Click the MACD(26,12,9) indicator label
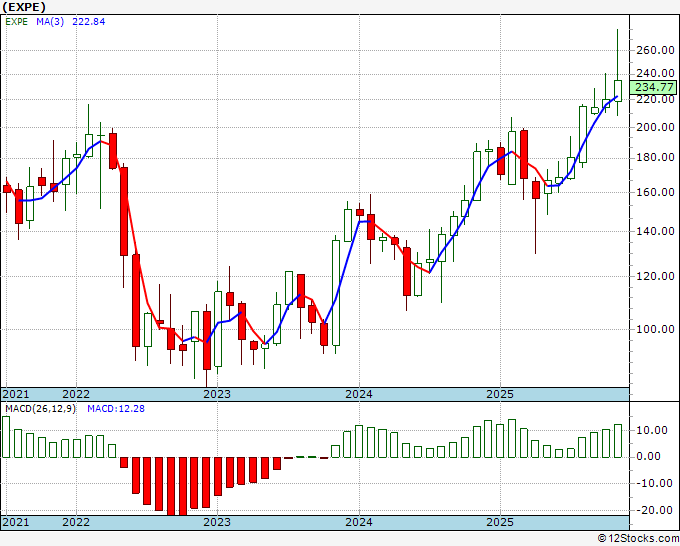This screenshot has height=546, width=680. (40, 409)
